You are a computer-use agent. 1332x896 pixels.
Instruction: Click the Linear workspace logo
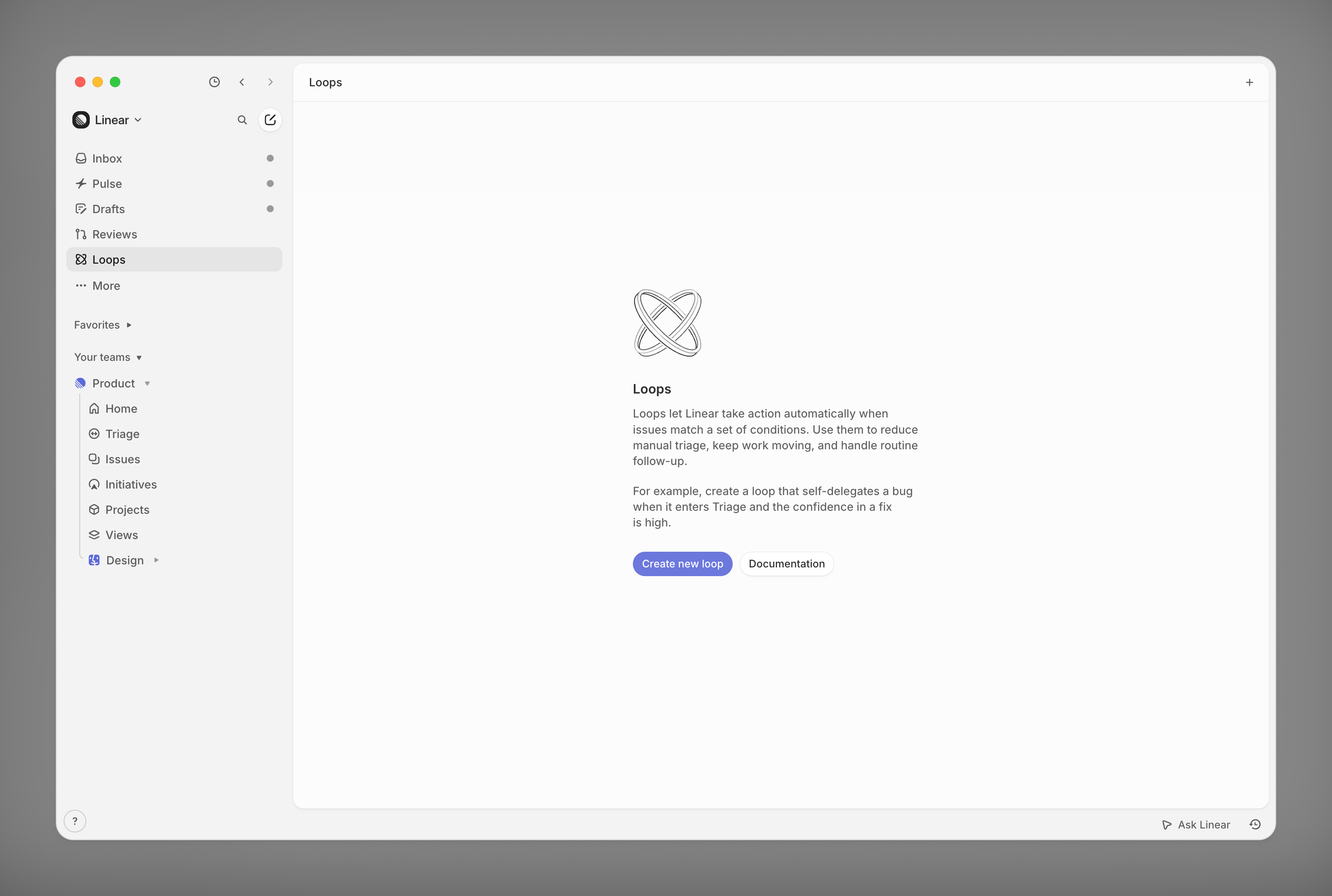tap(81, 120)
